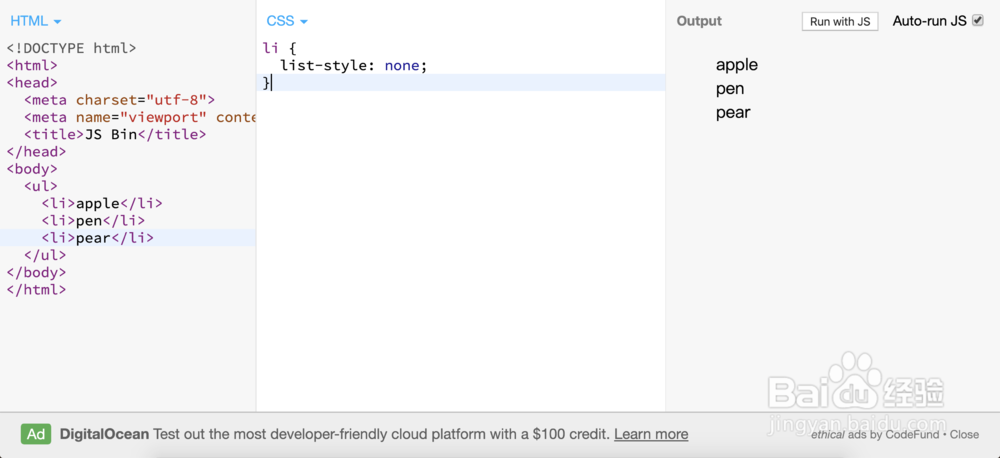Click the DigitalOcean name in the ad
The image size is (1000, 458).
tap(104, 434)
